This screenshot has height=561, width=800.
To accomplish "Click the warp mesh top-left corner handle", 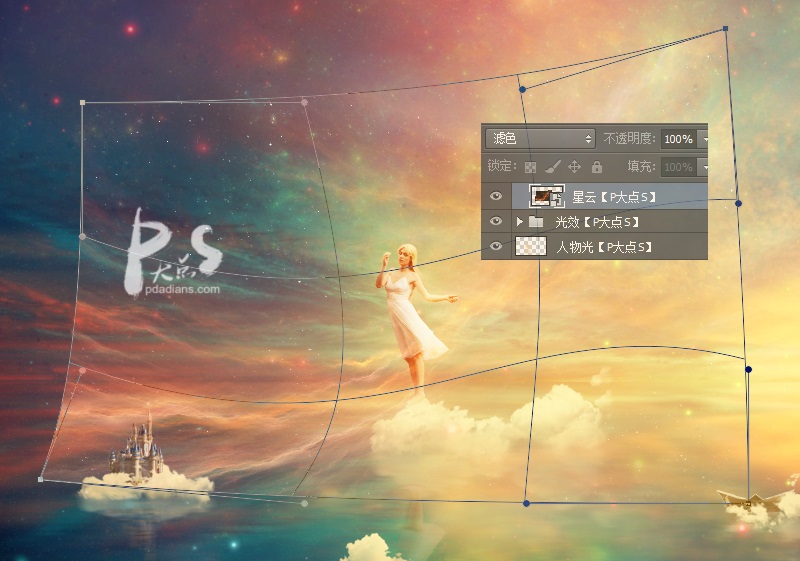I will pos(83,103).
